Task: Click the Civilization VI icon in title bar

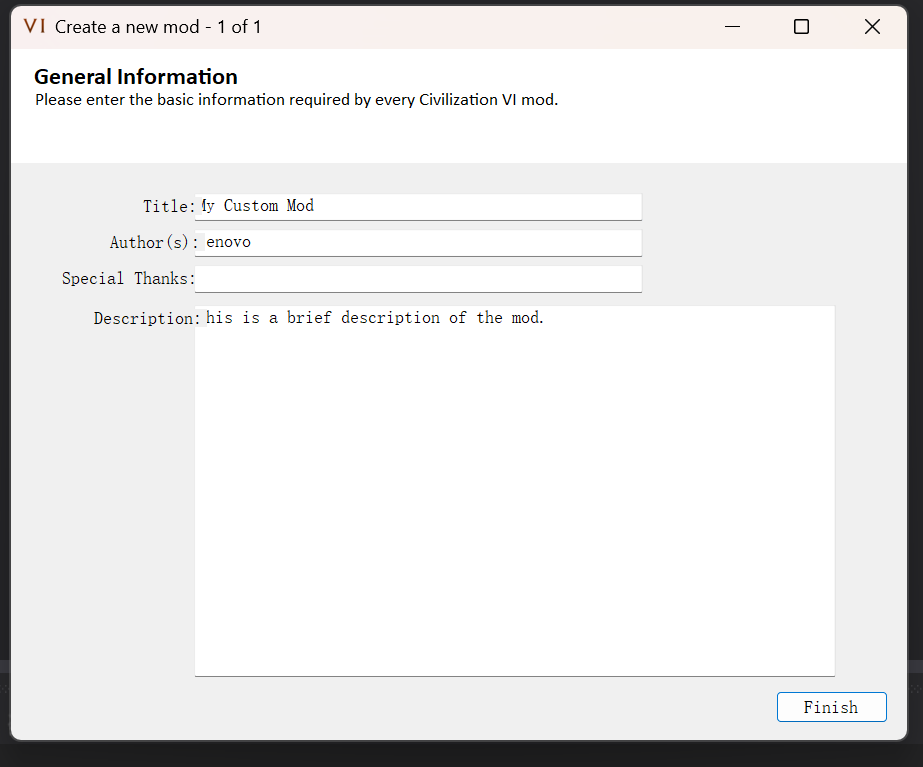Action: 35,26
